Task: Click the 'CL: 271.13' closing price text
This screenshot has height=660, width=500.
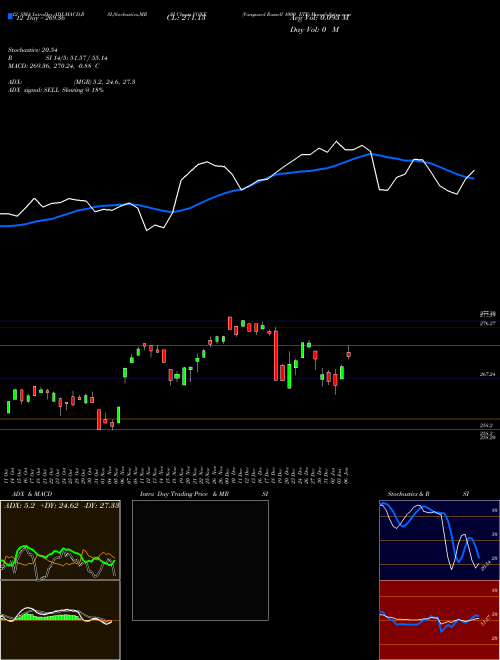Action: point(186,18)
